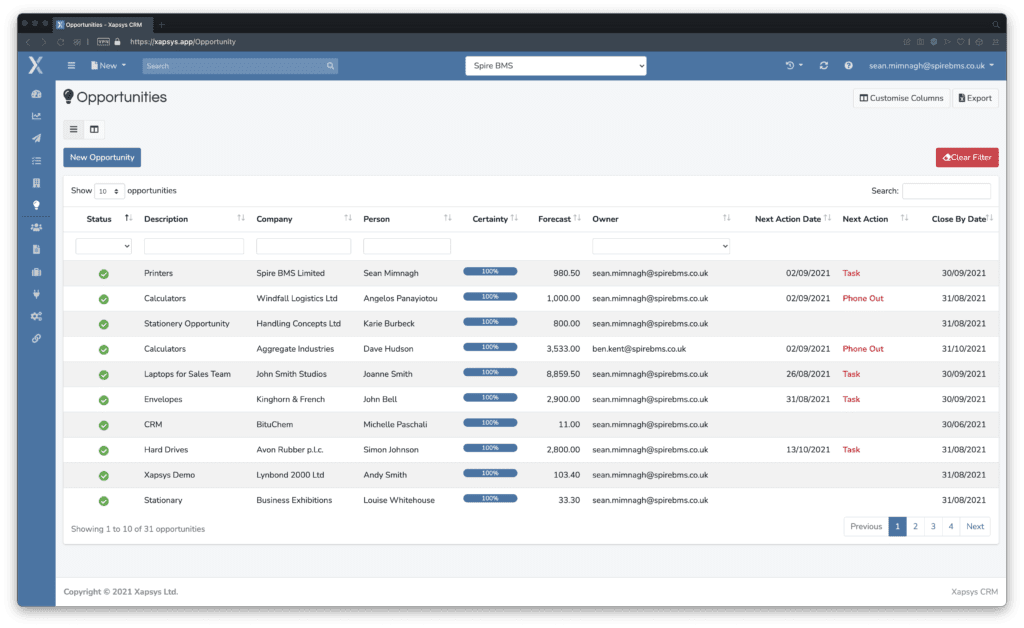
Task: Click the red Clear Filter button
Action: 967,157
